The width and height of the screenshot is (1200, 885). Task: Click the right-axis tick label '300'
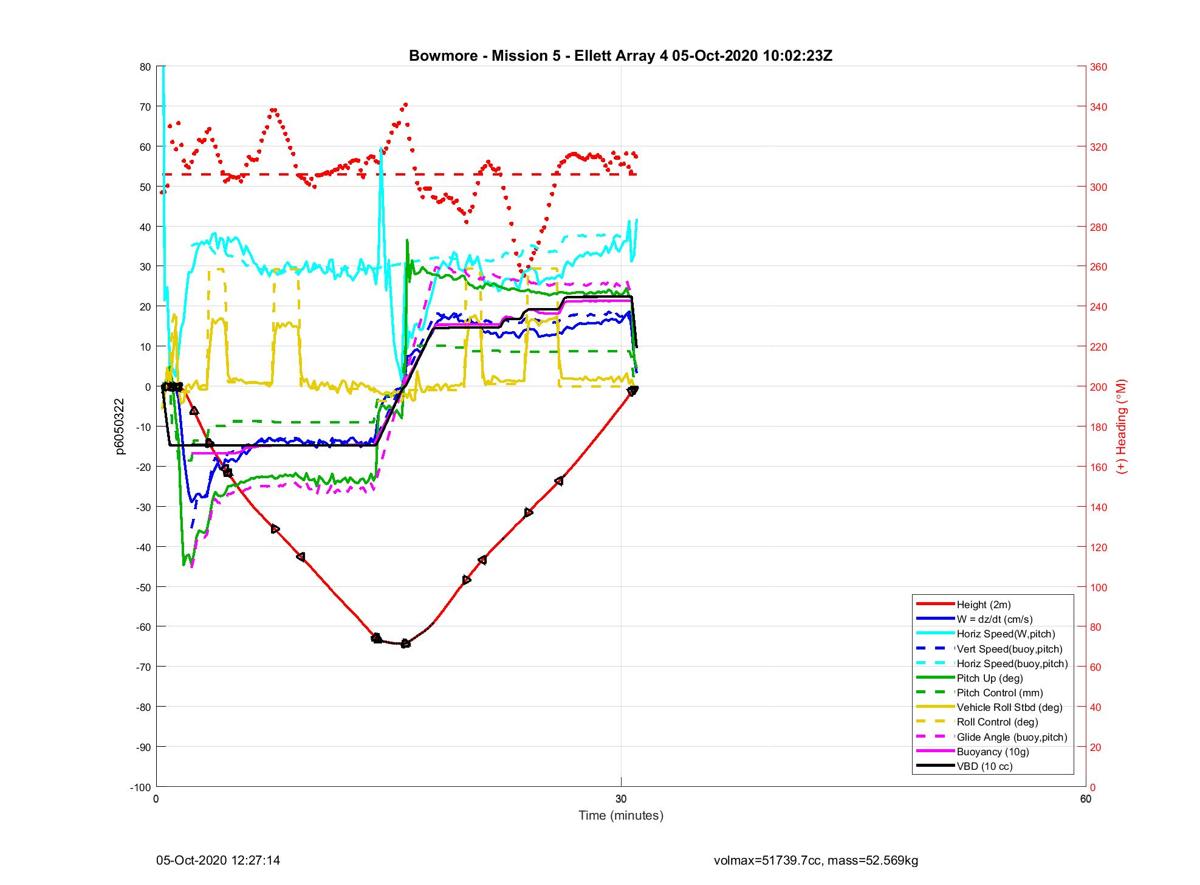pos(1099,187)
